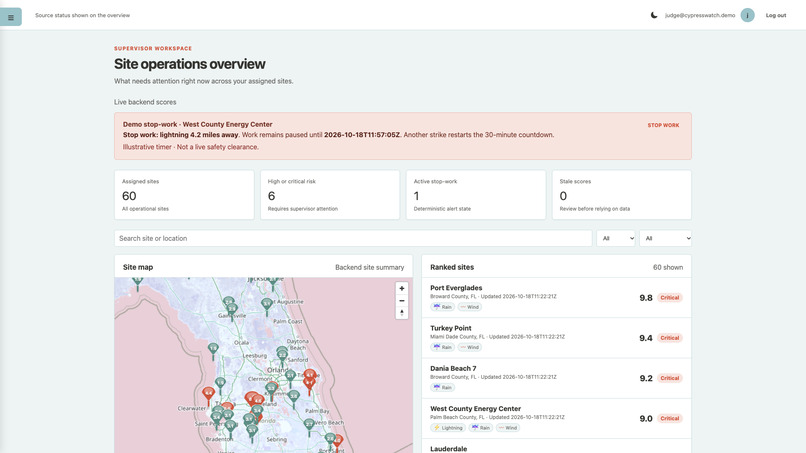Click in the Search site or location field
806x453 pixels.
point(353,238)
